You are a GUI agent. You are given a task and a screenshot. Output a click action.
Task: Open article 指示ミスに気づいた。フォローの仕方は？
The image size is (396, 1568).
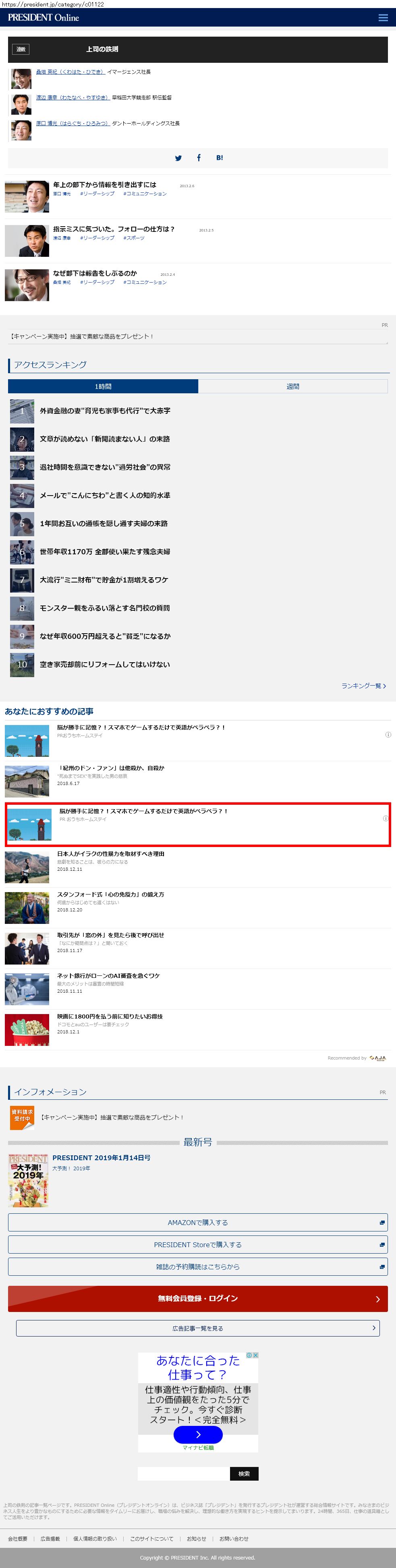pos(114,229)
